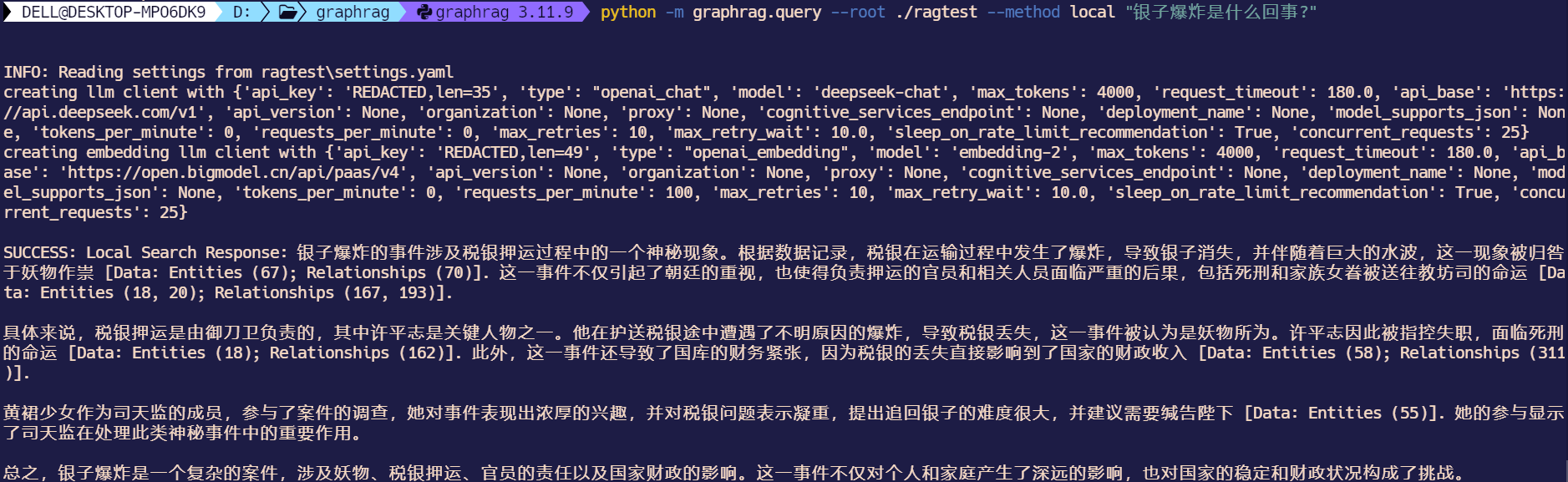Click 'max_tokens': 4000 in chat llm config
This screenshot has height=482, width=1568.
point(1056,92)
